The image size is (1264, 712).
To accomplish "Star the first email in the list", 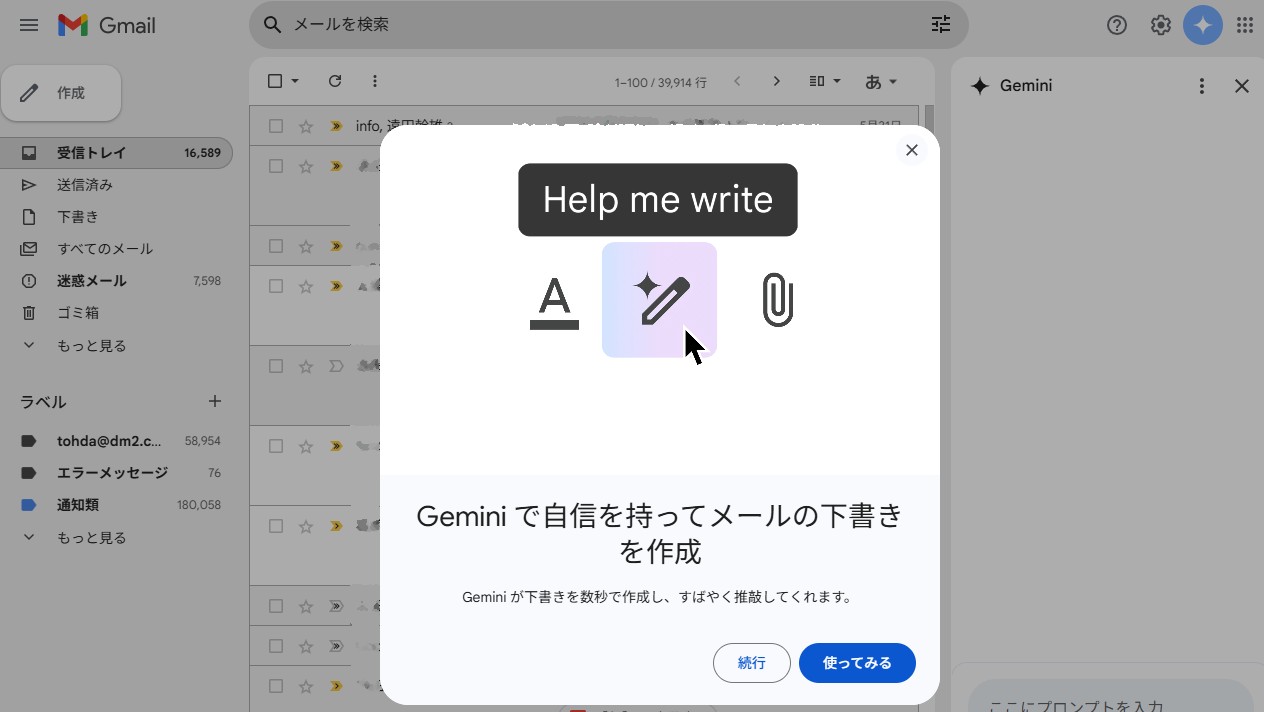I will point(306,126).
